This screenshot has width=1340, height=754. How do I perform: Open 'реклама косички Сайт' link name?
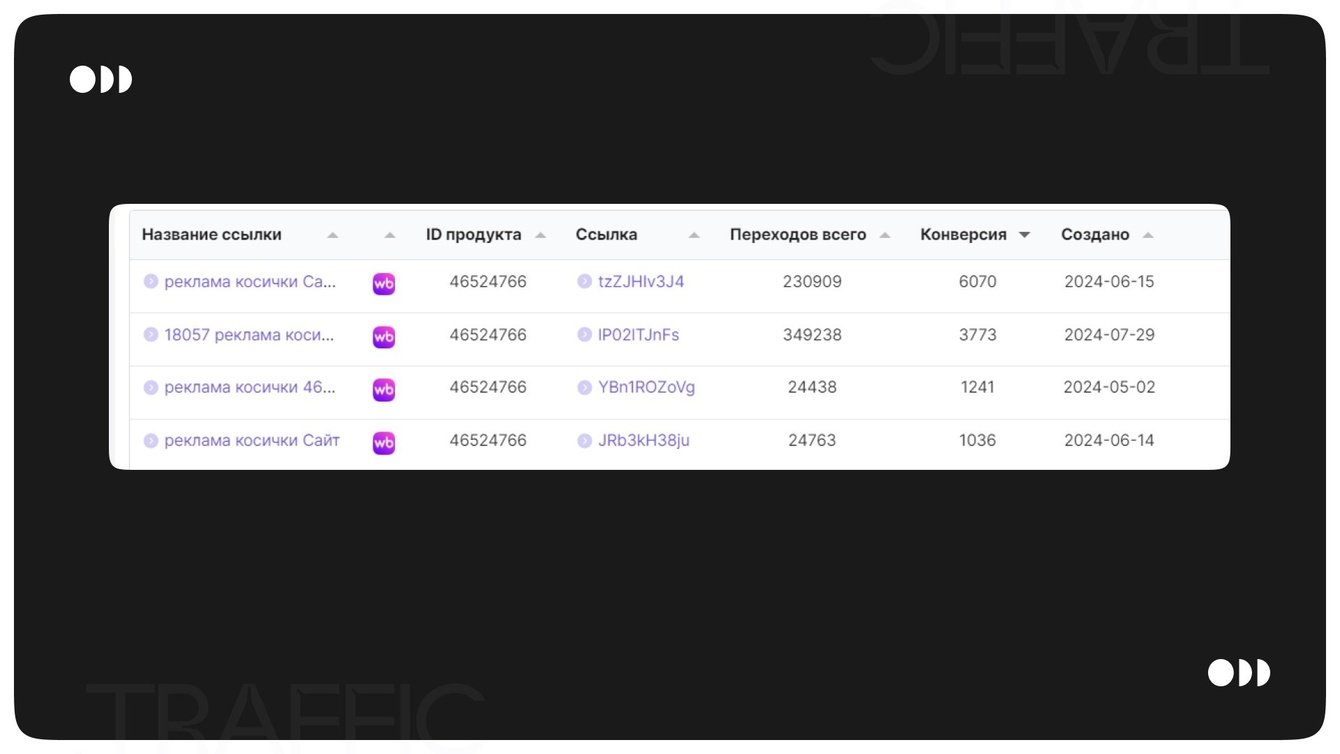click(x=252, y=440)
